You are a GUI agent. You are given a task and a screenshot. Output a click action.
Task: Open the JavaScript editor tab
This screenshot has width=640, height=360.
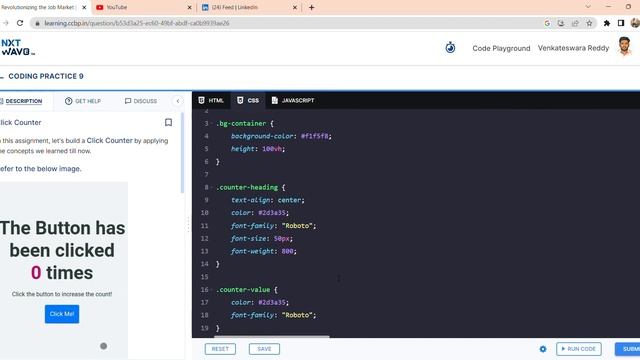click(293, 100)
